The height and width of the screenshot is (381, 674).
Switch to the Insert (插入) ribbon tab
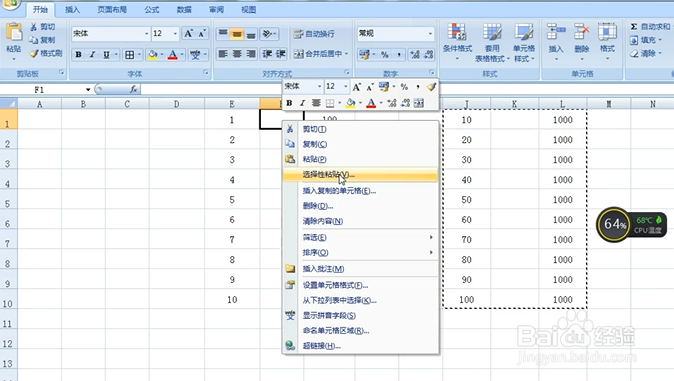(72, 9)
